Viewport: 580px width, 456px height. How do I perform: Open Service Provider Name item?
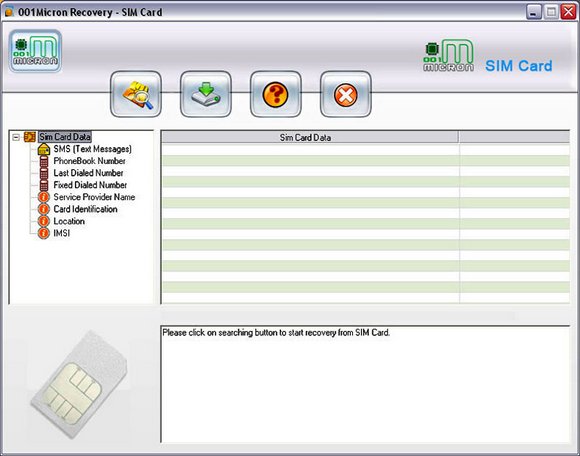pos(94,197)
